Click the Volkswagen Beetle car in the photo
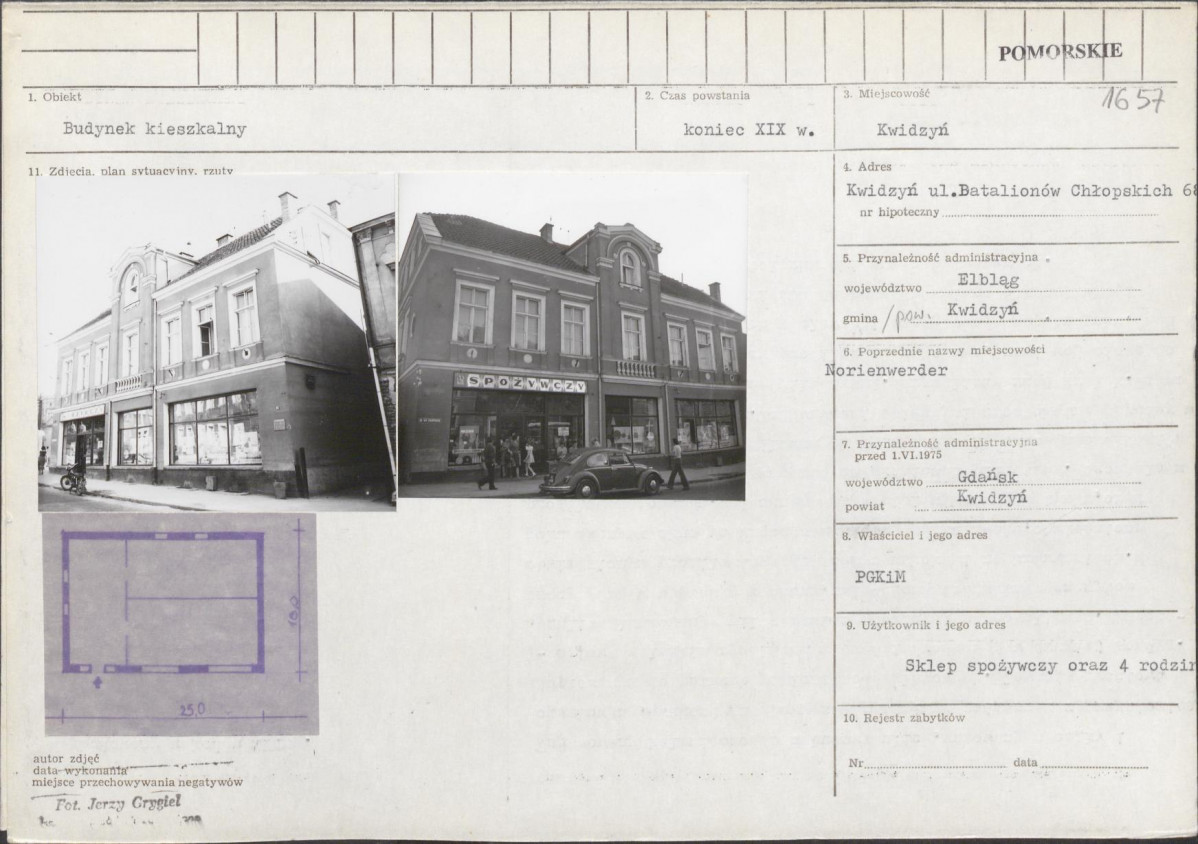This screenshot has width=1198, height=844. tap(602, 473)
